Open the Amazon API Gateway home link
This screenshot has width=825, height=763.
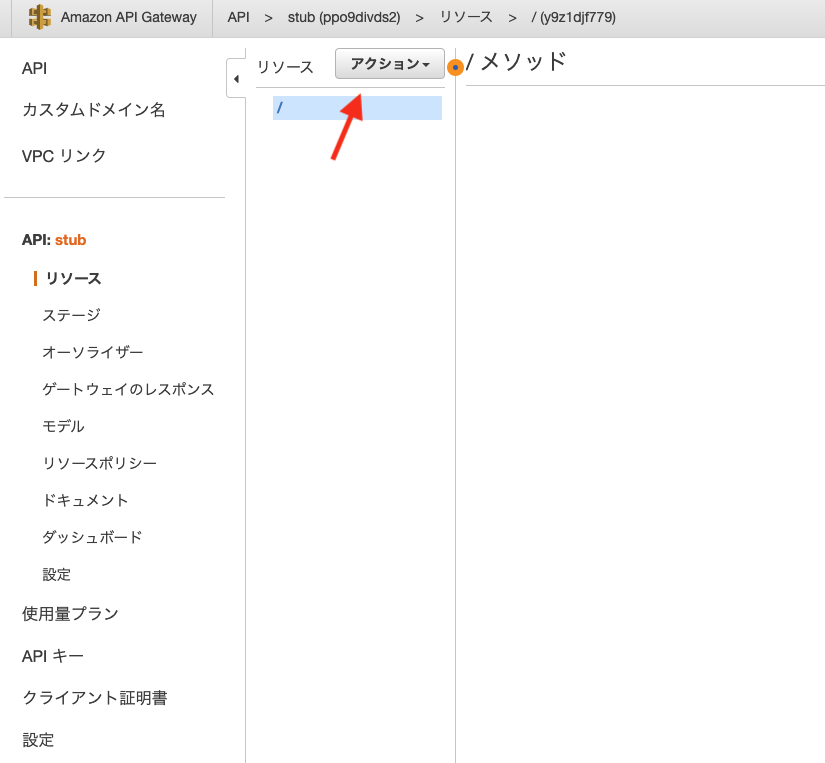pos(128,17)
